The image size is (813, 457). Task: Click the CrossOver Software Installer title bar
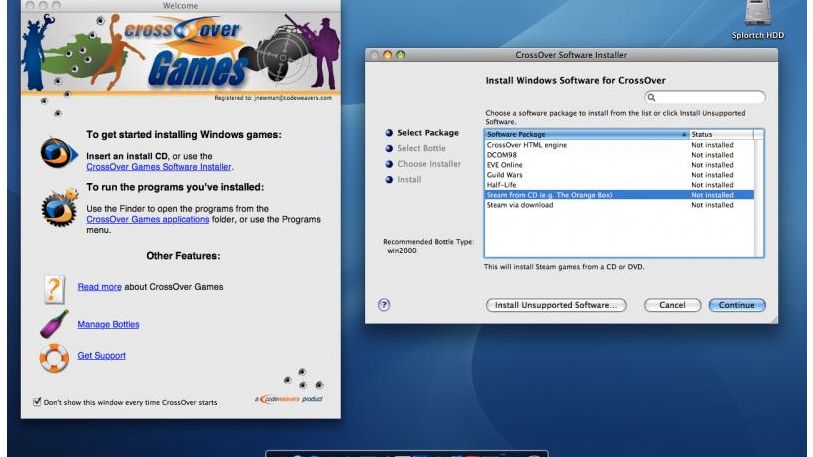pos(571,55)
